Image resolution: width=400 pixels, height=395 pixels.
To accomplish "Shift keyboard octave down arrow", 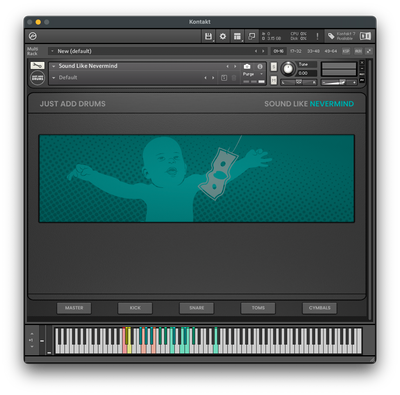I will [32, 347].
